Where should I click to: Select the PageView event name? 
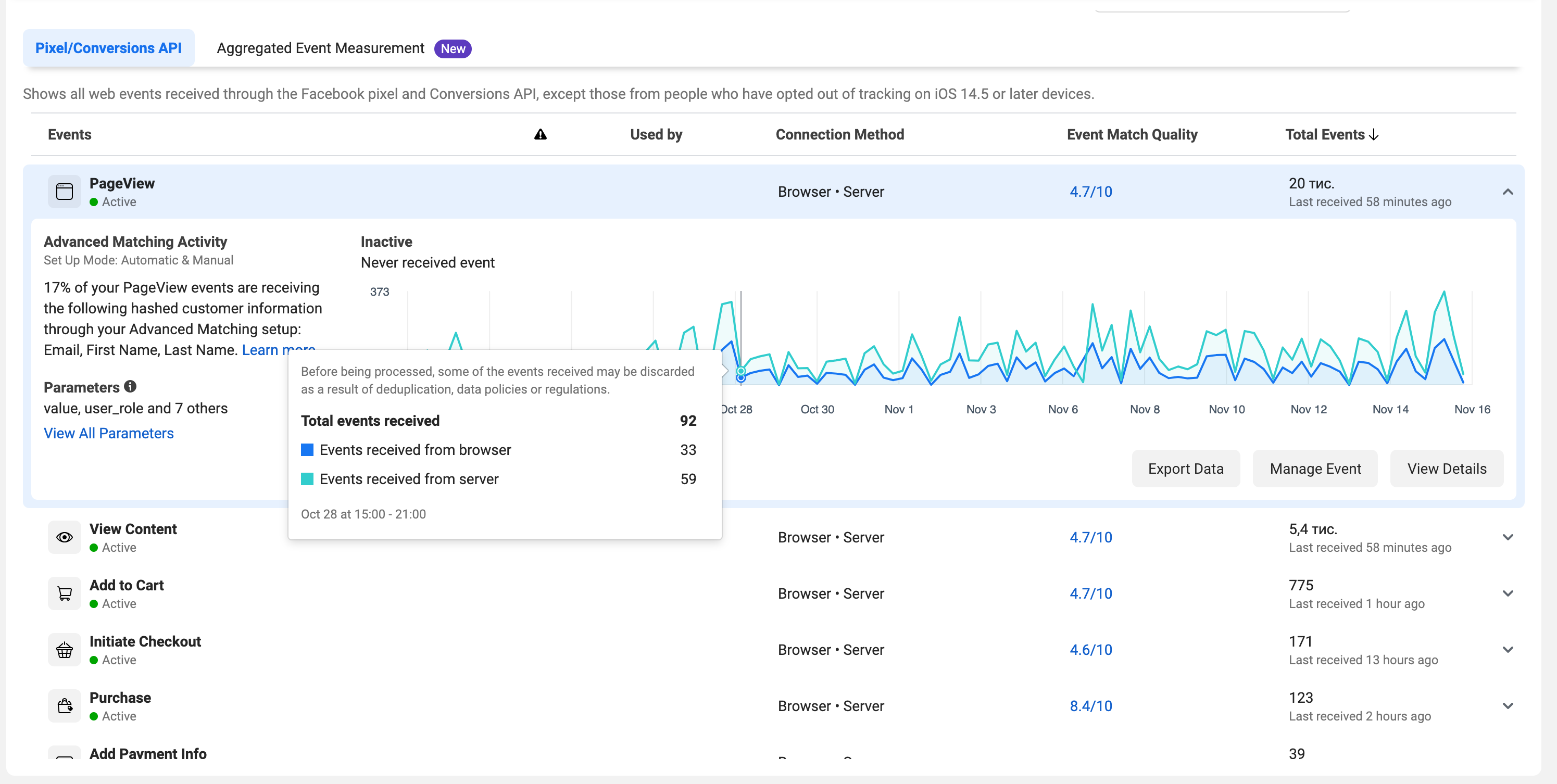[x=122, y=183]
